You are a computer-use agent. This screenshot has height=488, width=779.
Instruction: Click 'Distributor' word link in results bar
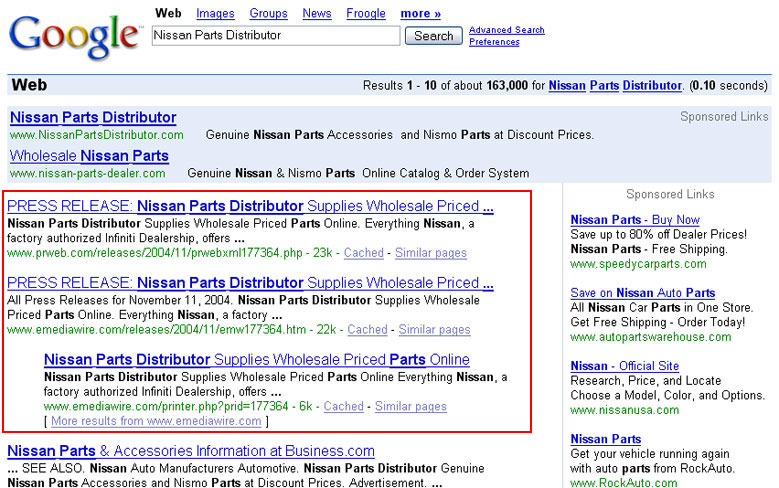(652, 85)
